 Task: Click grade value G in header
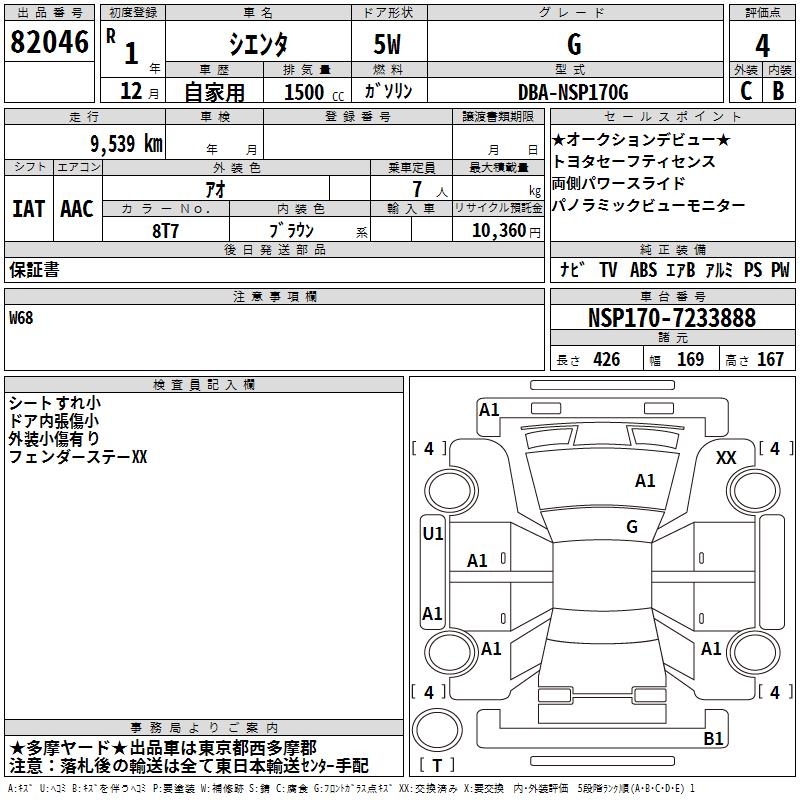point(574,44)
